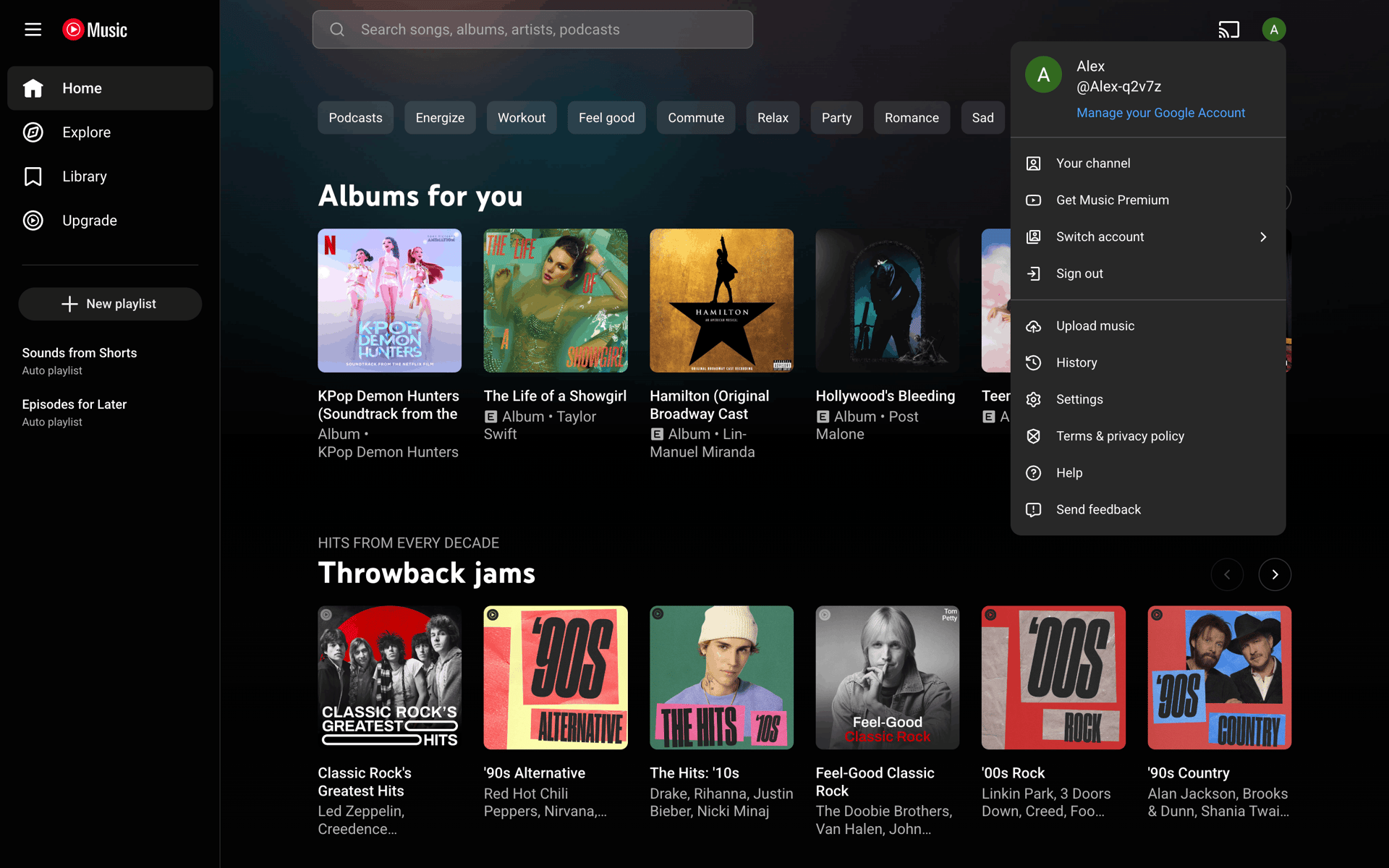Click the YouTube Music logo
Screen dimensions: 1389x868
tap(95, 30)
